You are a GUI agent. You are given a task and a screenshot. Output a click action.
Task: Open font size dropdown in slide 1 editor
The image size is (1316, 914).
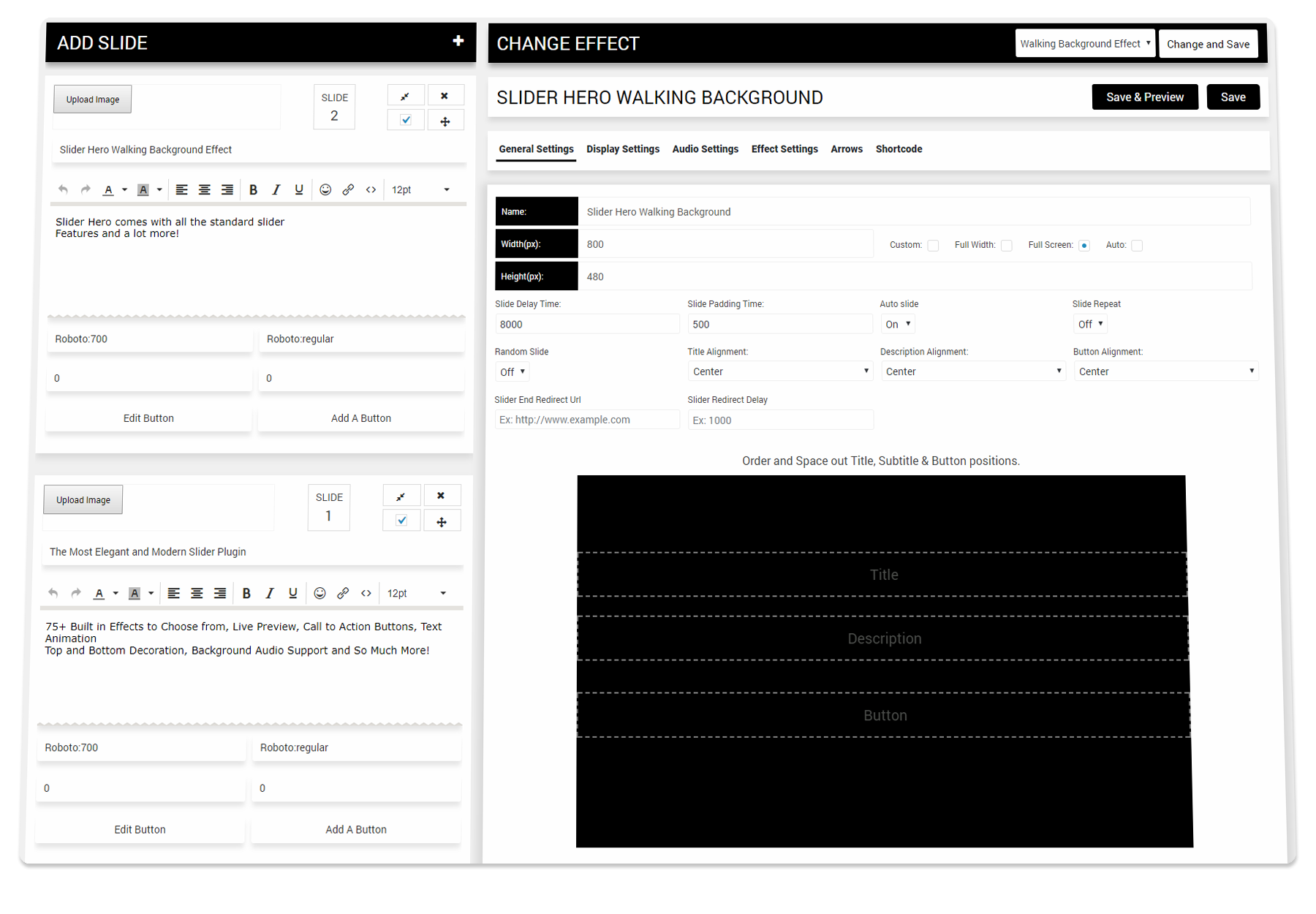(416, 593)
